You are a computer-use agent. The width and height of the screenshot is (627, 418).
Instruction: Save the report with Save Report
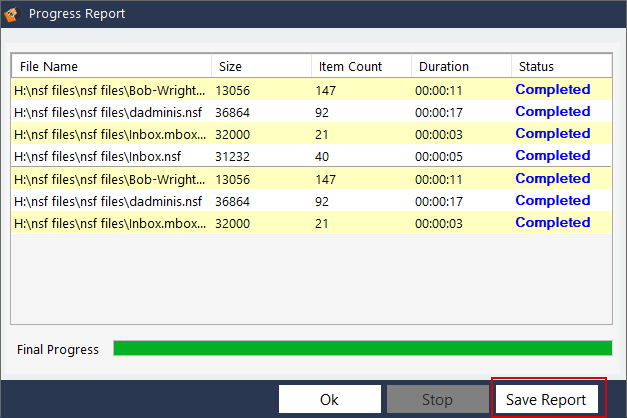(546, 400)
